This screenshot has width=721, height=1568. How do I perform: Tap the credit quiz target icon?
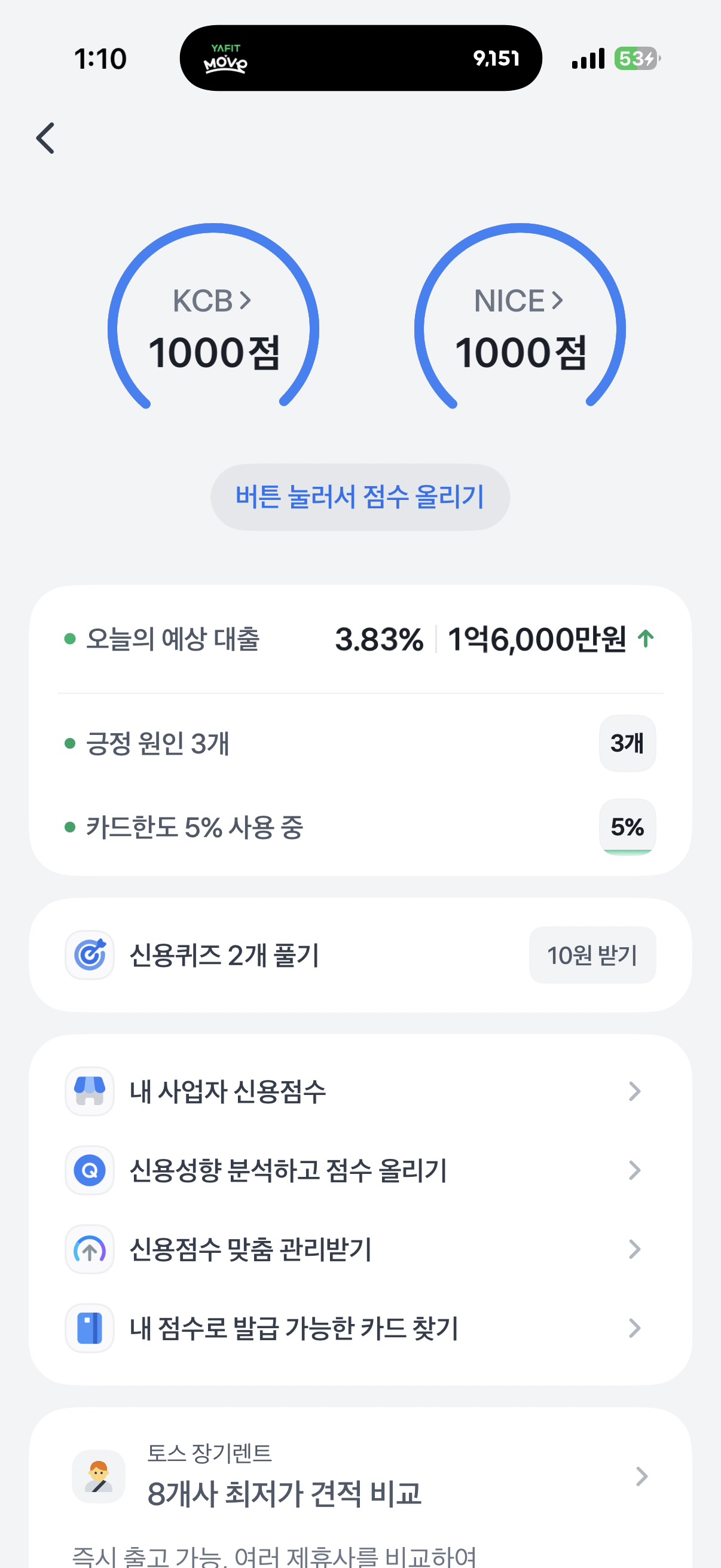click(x=90, y=954)
